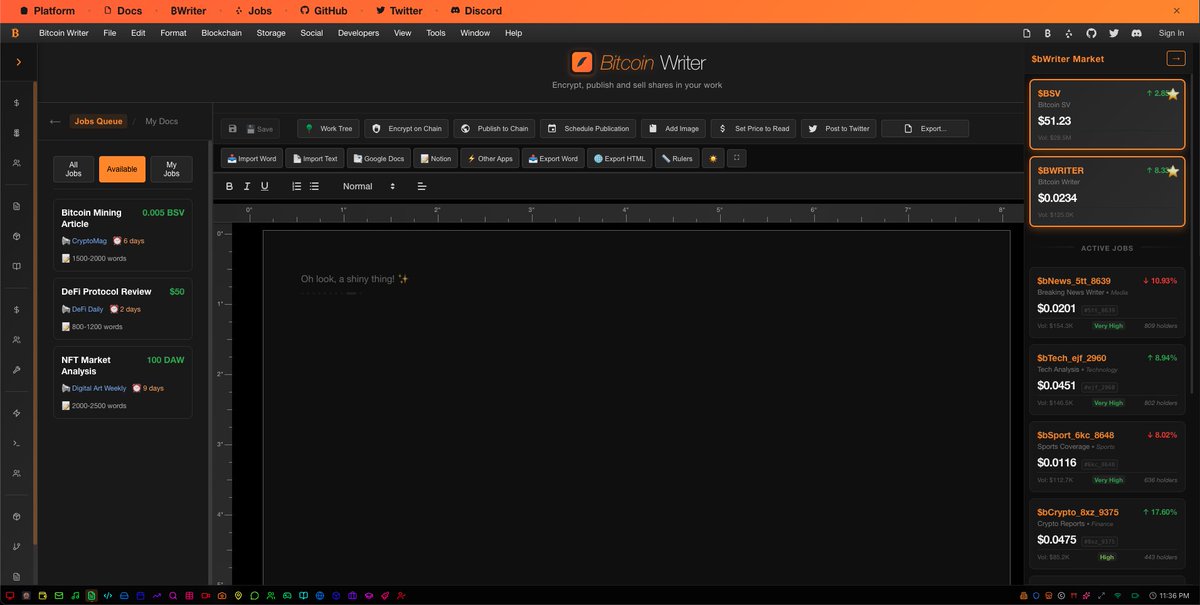Open the DeFi Protocol Review job
The width and height of the screenshot is (1200, 605).
122,308
